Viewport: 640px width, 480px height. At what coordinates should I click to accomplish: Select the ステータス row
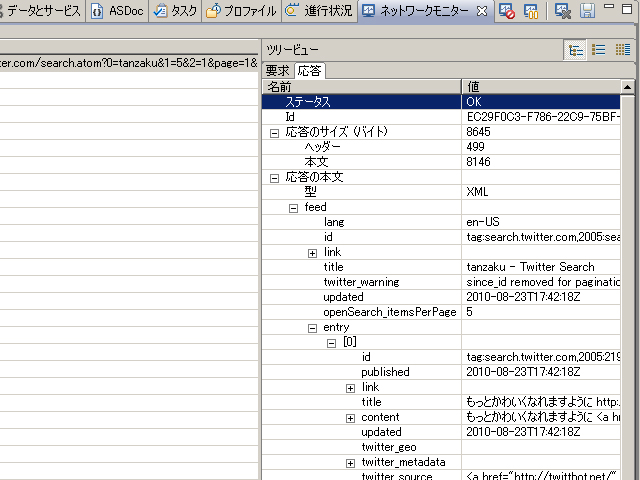[x=441, y=102]
